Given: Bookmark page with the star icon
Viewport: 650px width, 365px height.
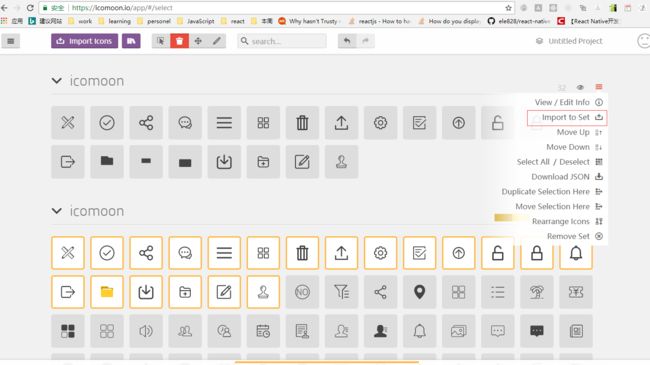Looking at the screenshot, I should click(508, 7).
